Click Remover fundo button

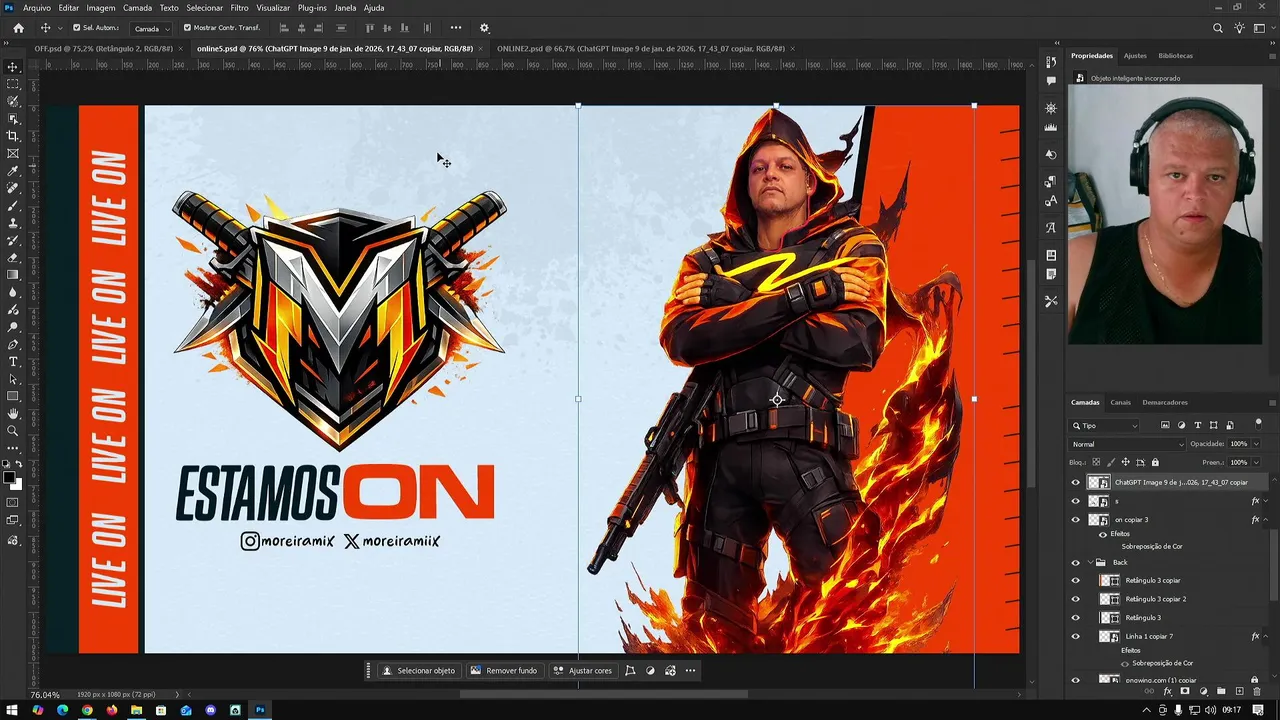(x=503, y=670)
